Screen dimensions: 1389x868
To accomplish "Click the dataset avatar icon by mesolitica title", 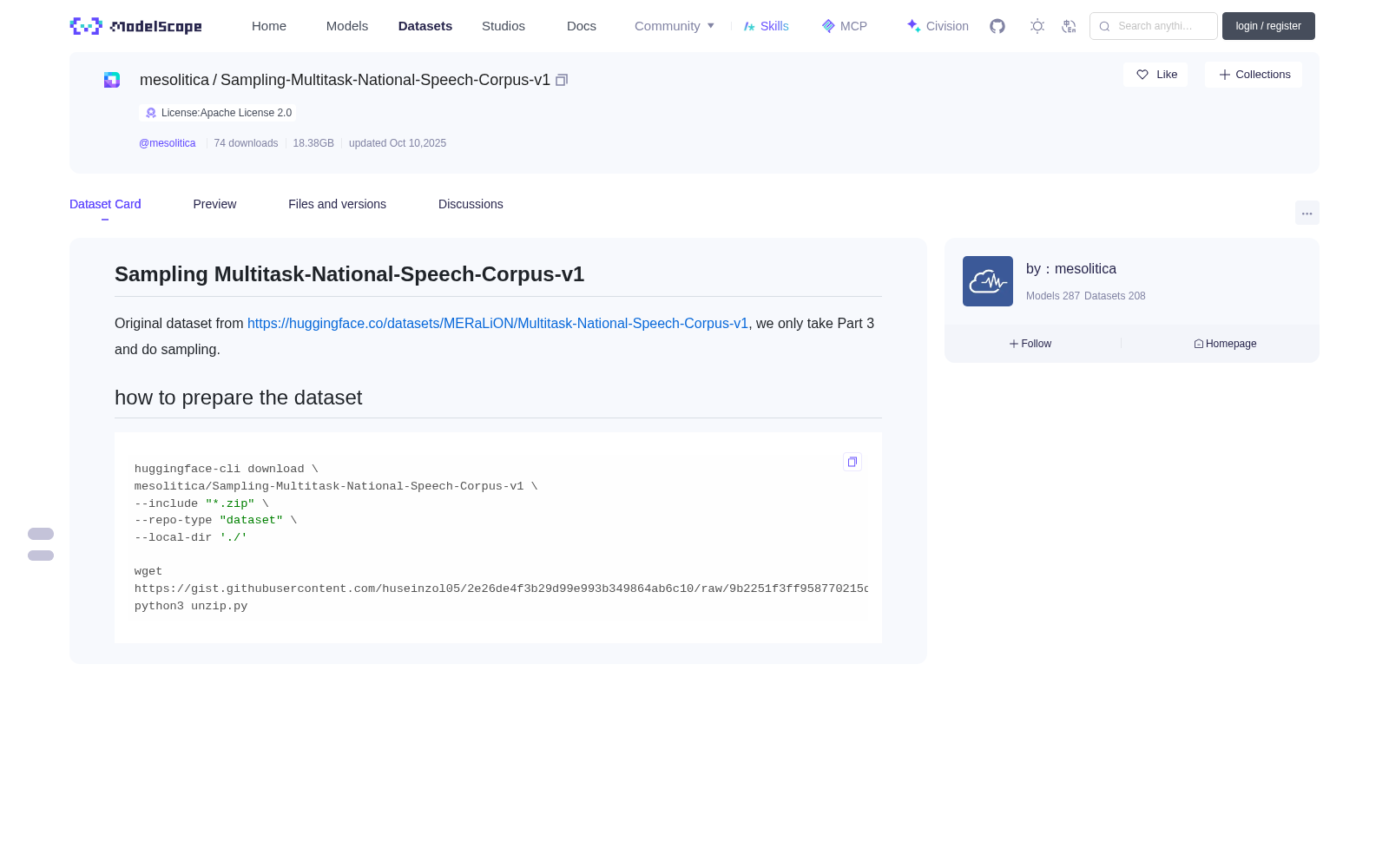I will coord(112,80).
